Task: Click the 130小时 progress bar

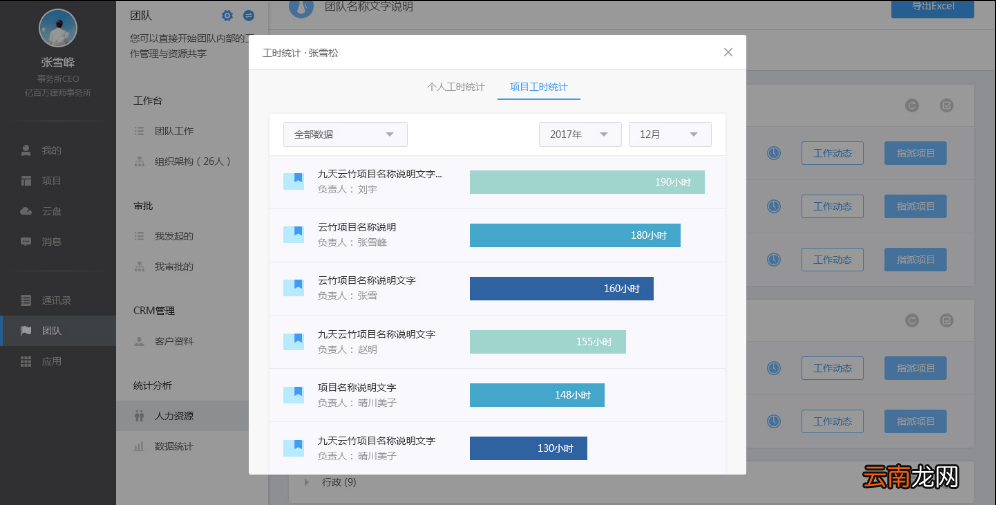Action: (x=528, y=448)
